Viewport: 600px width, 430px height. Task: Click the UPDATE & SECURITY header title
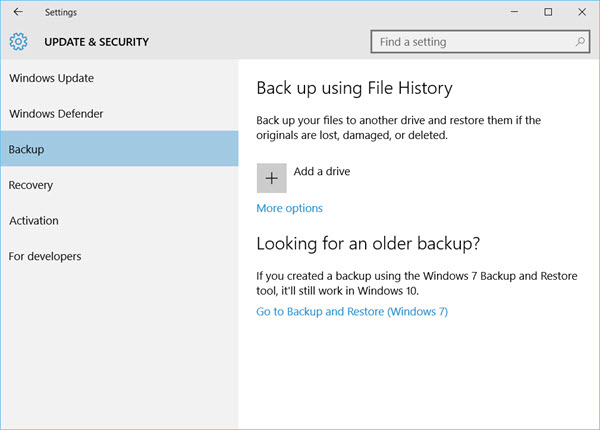pos(96,42)
